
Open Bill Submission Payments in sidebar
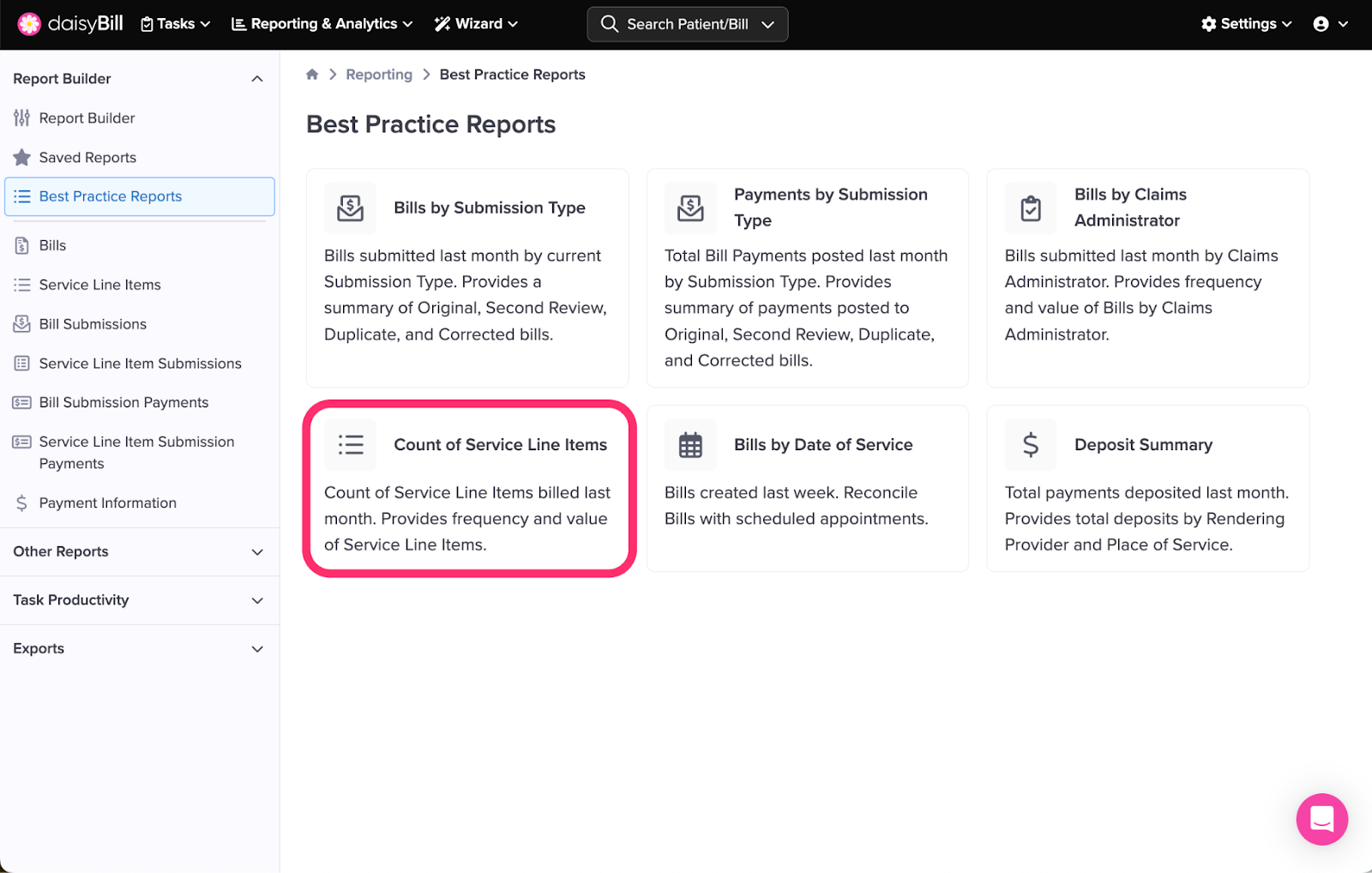click(x=123, y=402)
